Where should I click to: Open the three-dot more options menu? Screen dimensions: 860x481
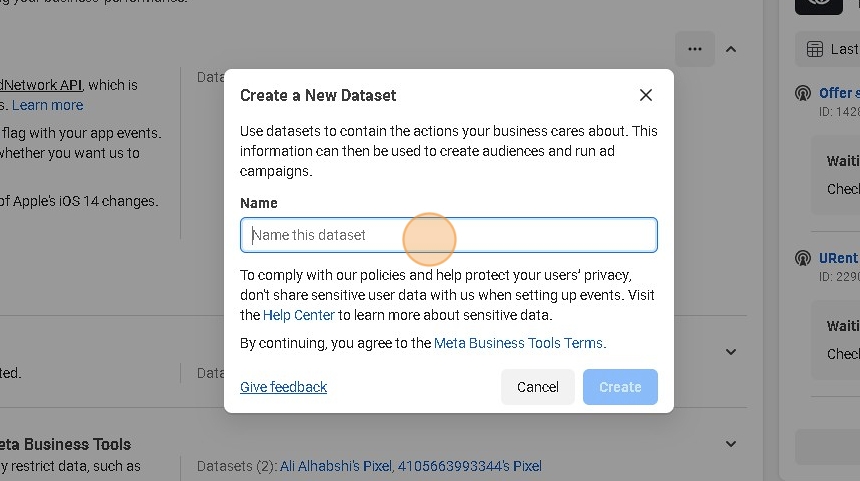pyautogui.click(x=695, y=49)
